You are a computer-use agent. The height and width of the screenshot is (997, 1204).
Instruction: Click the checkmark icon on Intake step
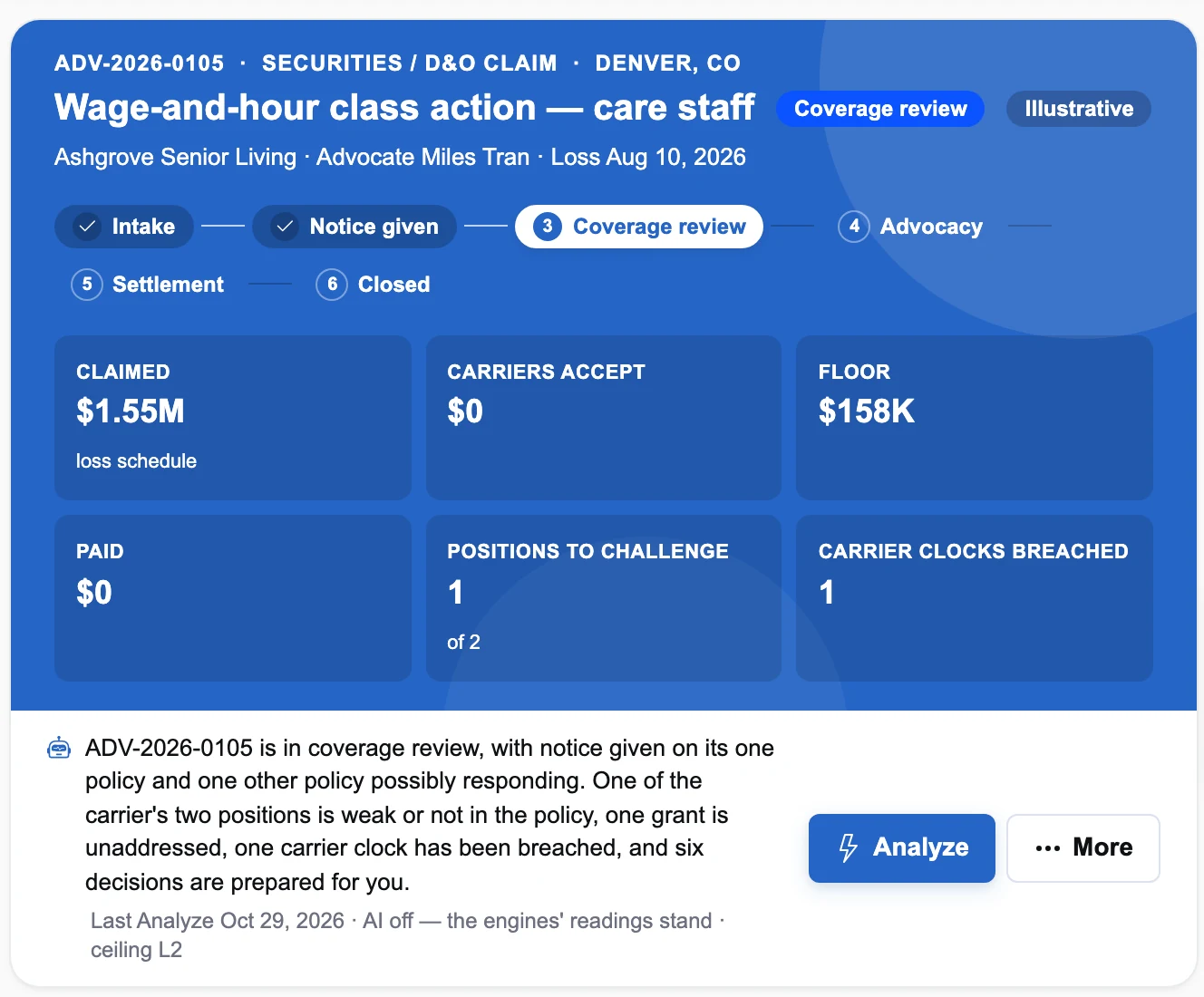pyautogui.click(x=87, y=227)
